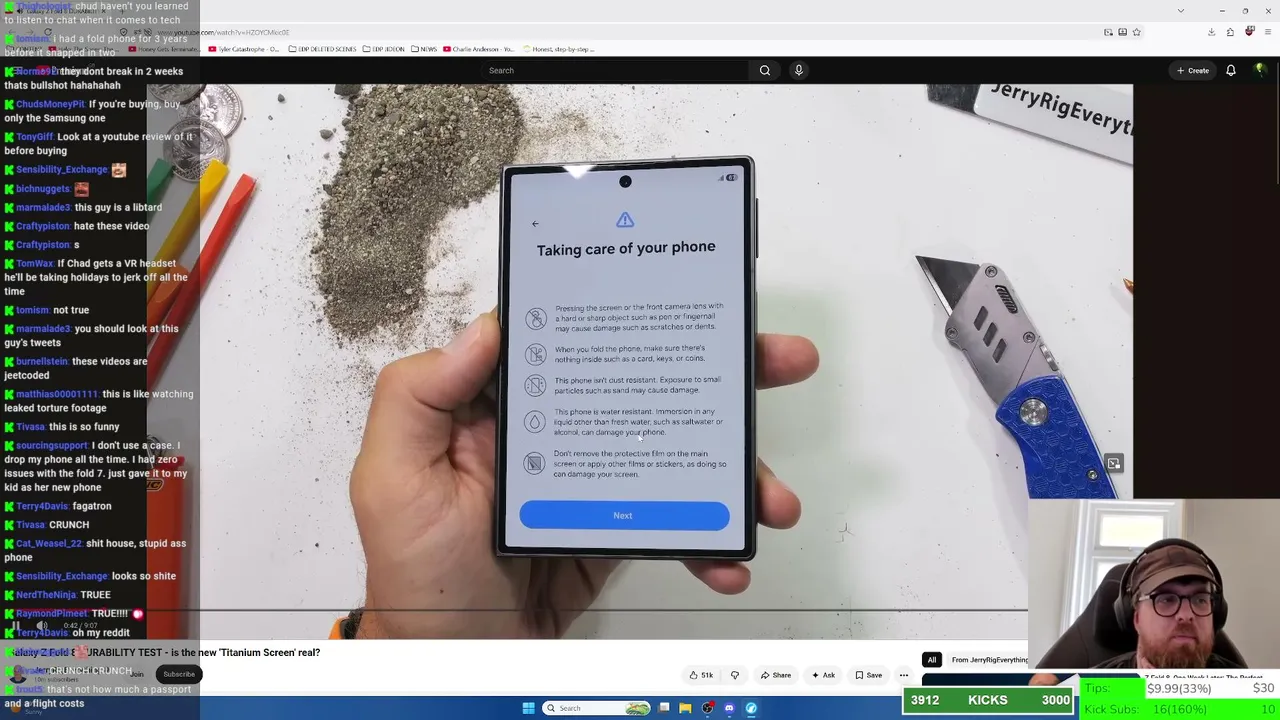Activate voice search microphone
This screenshot has width=1280, height=720.
click(798, 70)
